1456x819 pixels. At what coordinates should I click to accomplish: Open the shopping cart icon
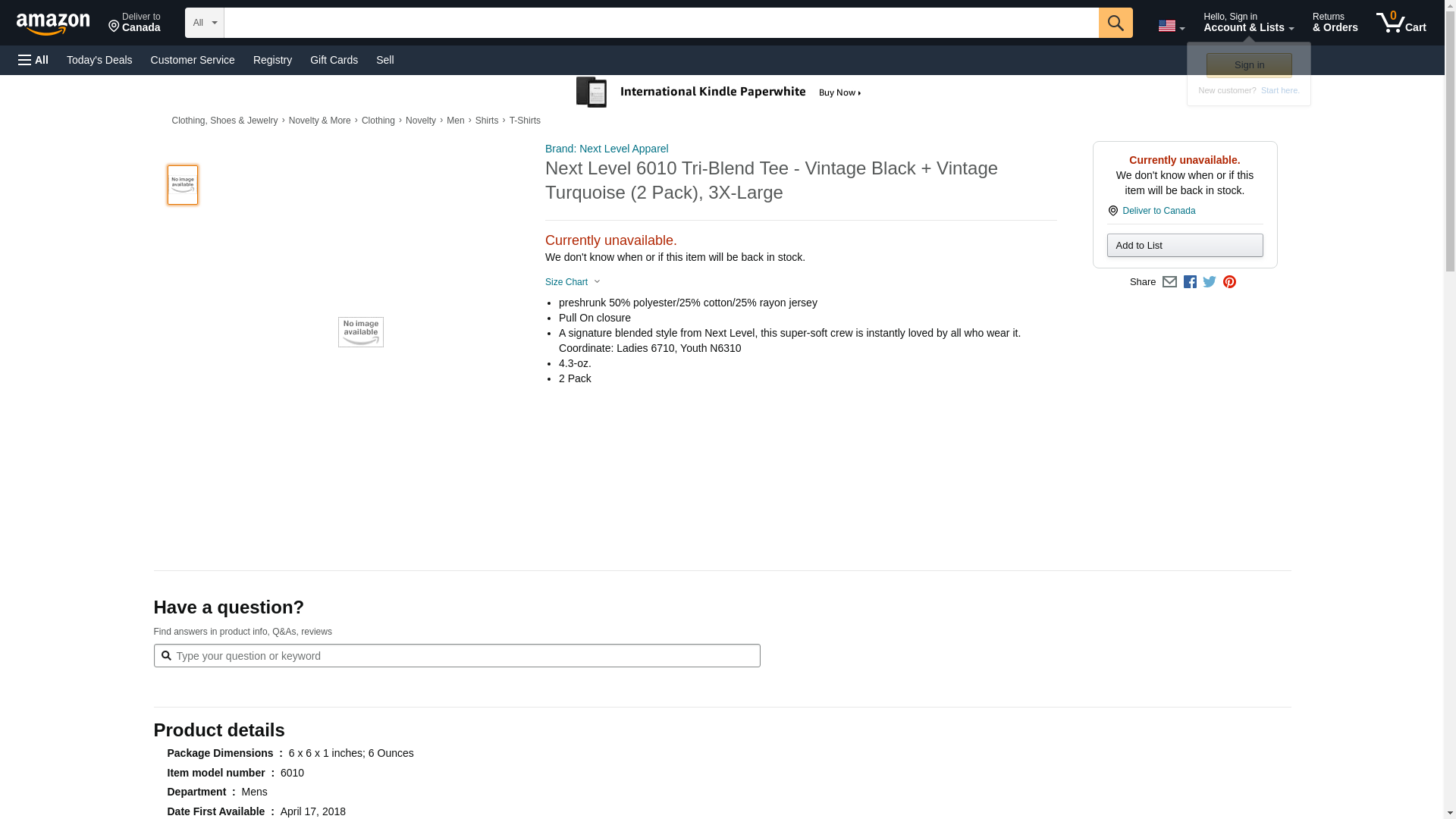coord(1400,23)
